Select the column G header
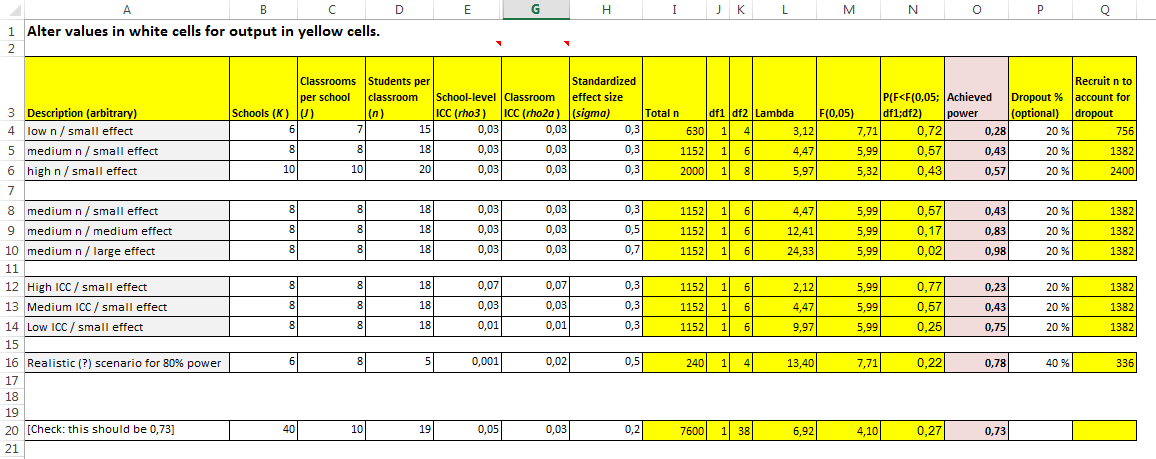Viewport: 1156px width, 459px height. click(535, 9)
